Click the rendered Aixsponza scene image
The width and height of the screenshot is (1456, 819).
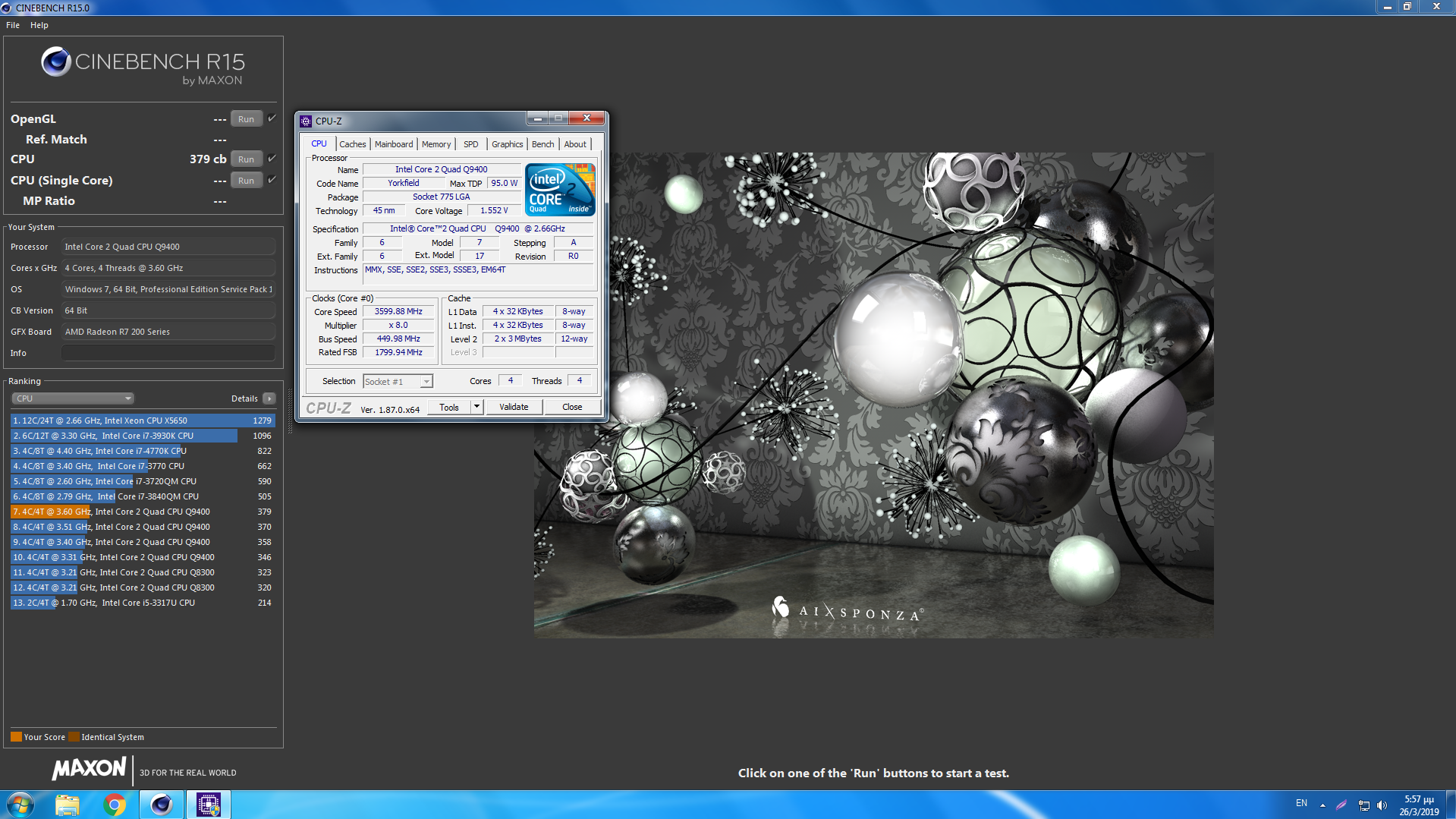(873, 395)
